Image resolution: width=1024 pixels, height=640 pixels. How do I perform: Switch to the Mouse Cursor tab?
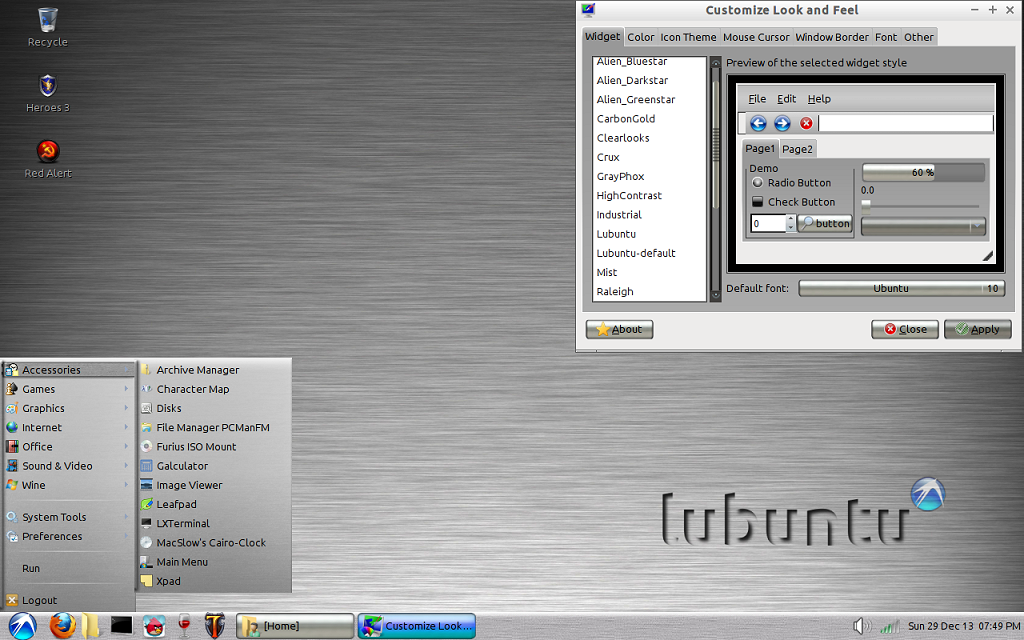point(756,37)
